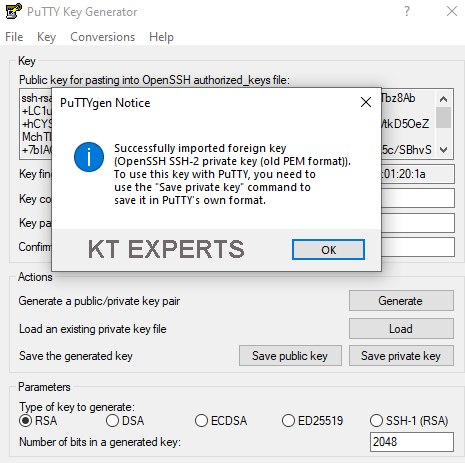
Task: Close the PuTTY Key Generator window
Action: [x=452, y=11]
